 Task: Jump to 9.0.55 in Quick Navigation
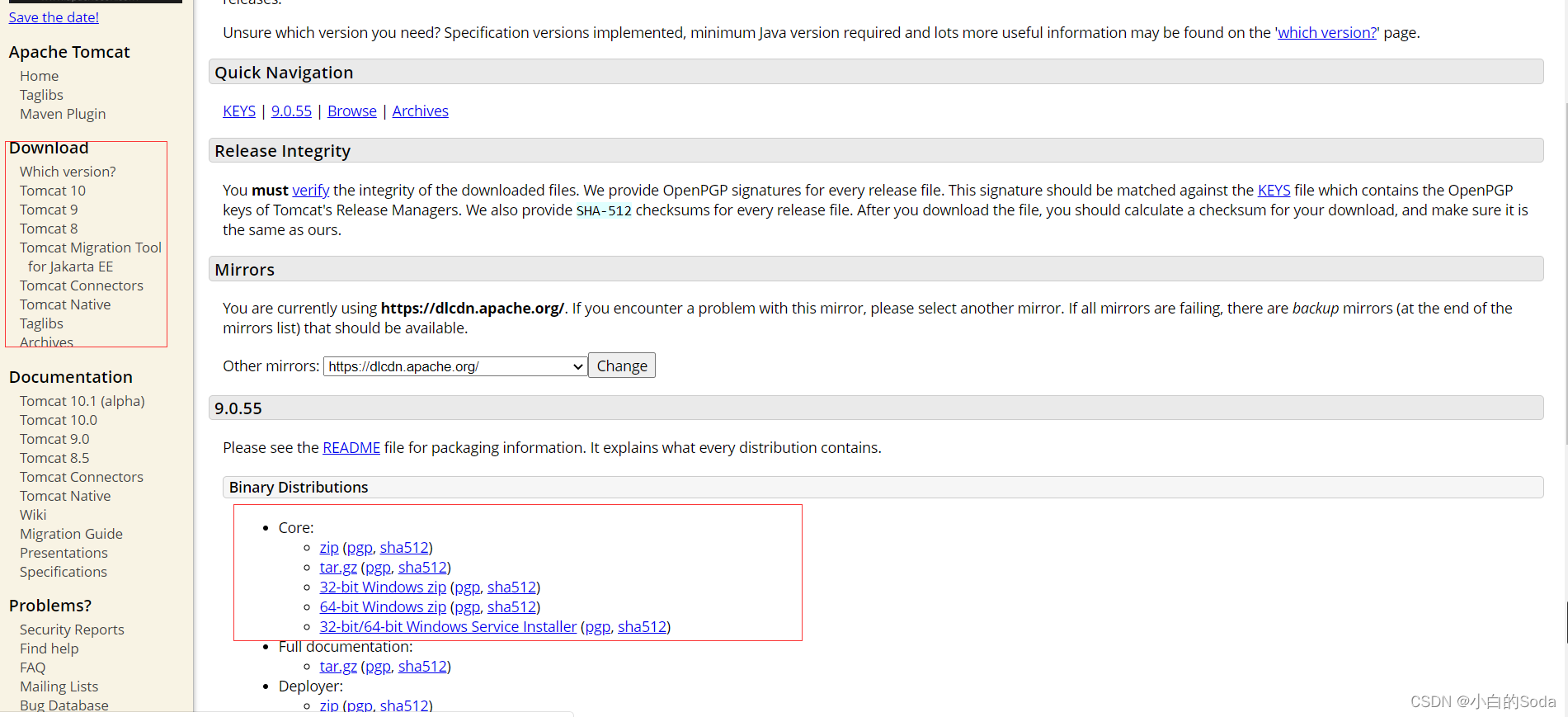click(291, 111)
